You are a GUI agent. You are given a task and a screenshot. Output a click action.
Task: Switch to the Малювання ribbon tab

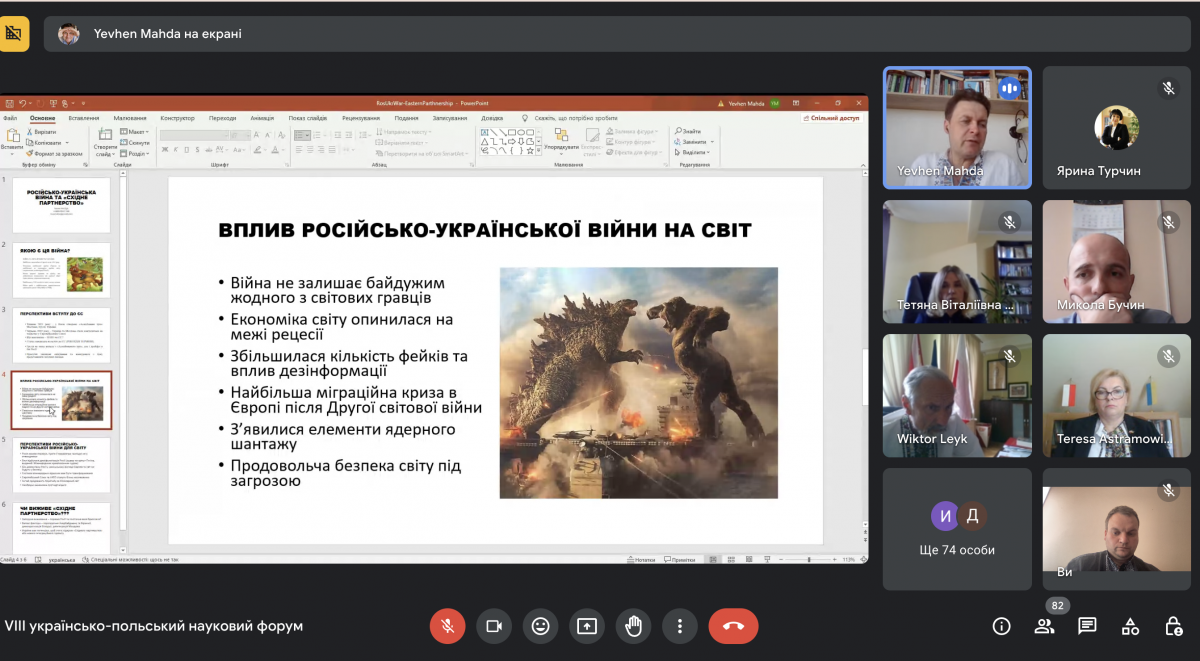130,118
